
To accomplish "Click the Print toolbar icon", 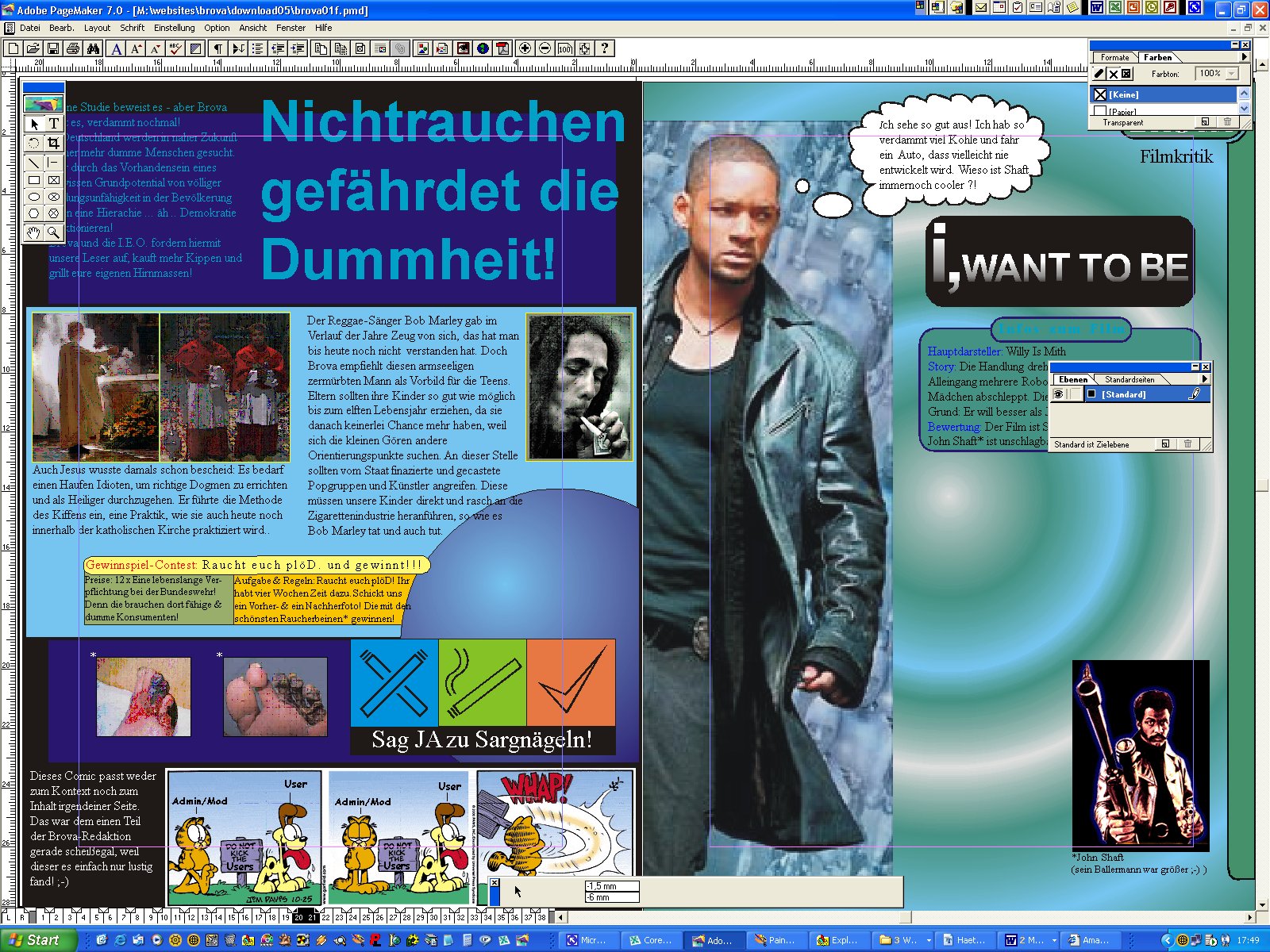I will pyautogui.click(x=73, y=48).
